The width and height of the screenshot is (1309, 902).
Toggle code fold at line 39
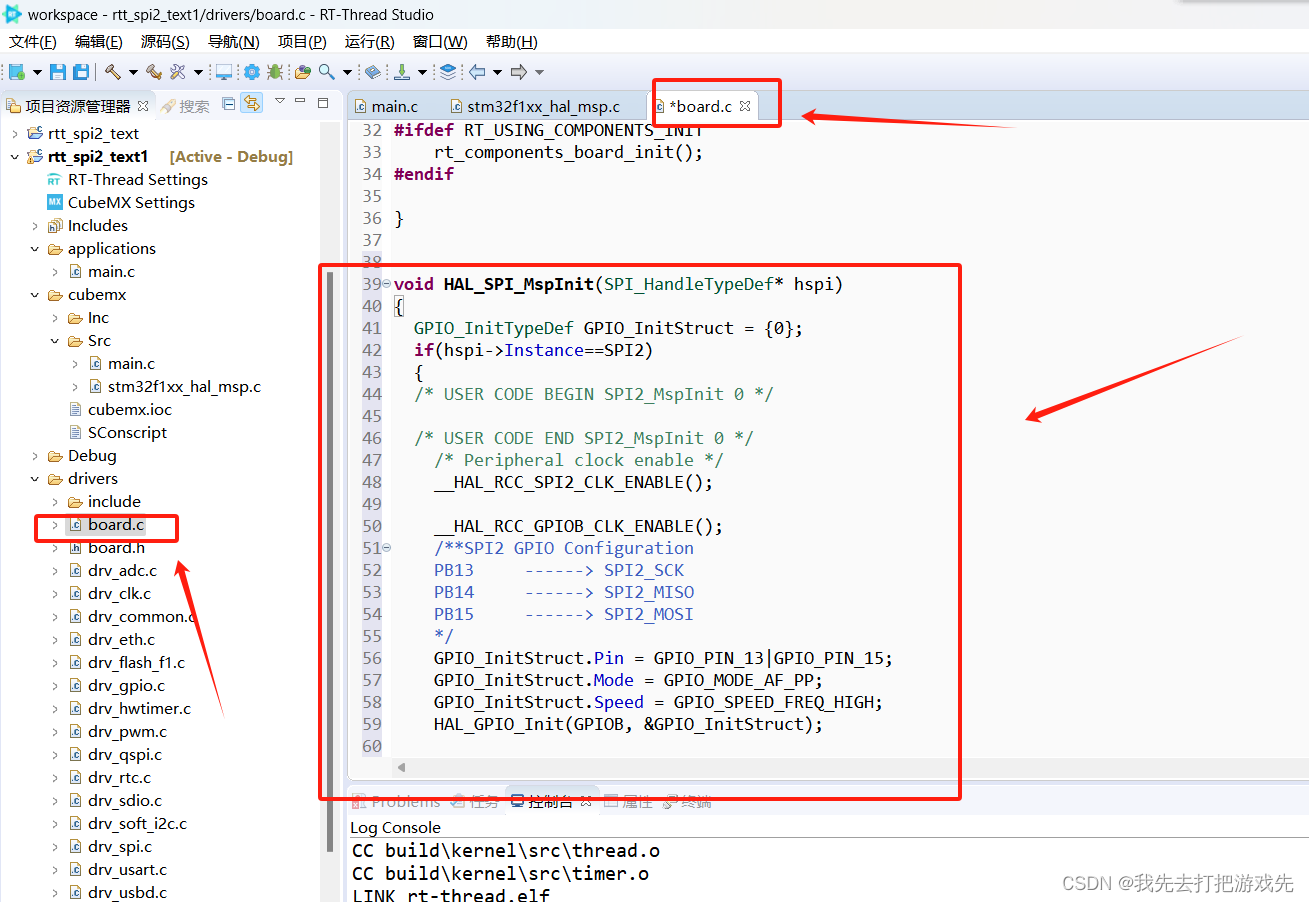(x=387, y=285)
